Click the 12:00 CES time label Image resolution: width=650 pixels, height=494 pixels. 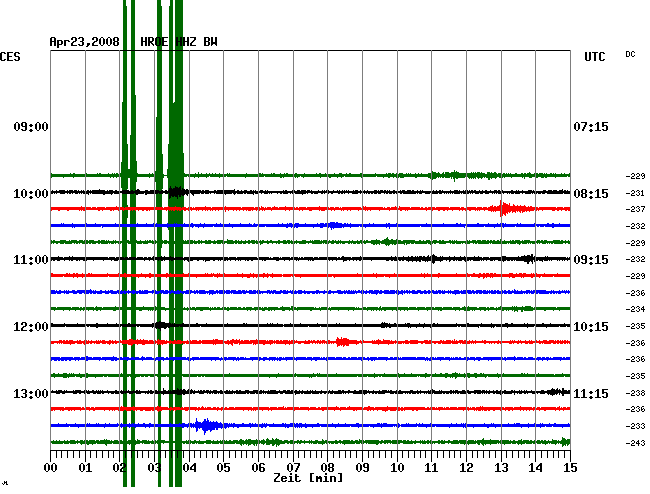31,327
